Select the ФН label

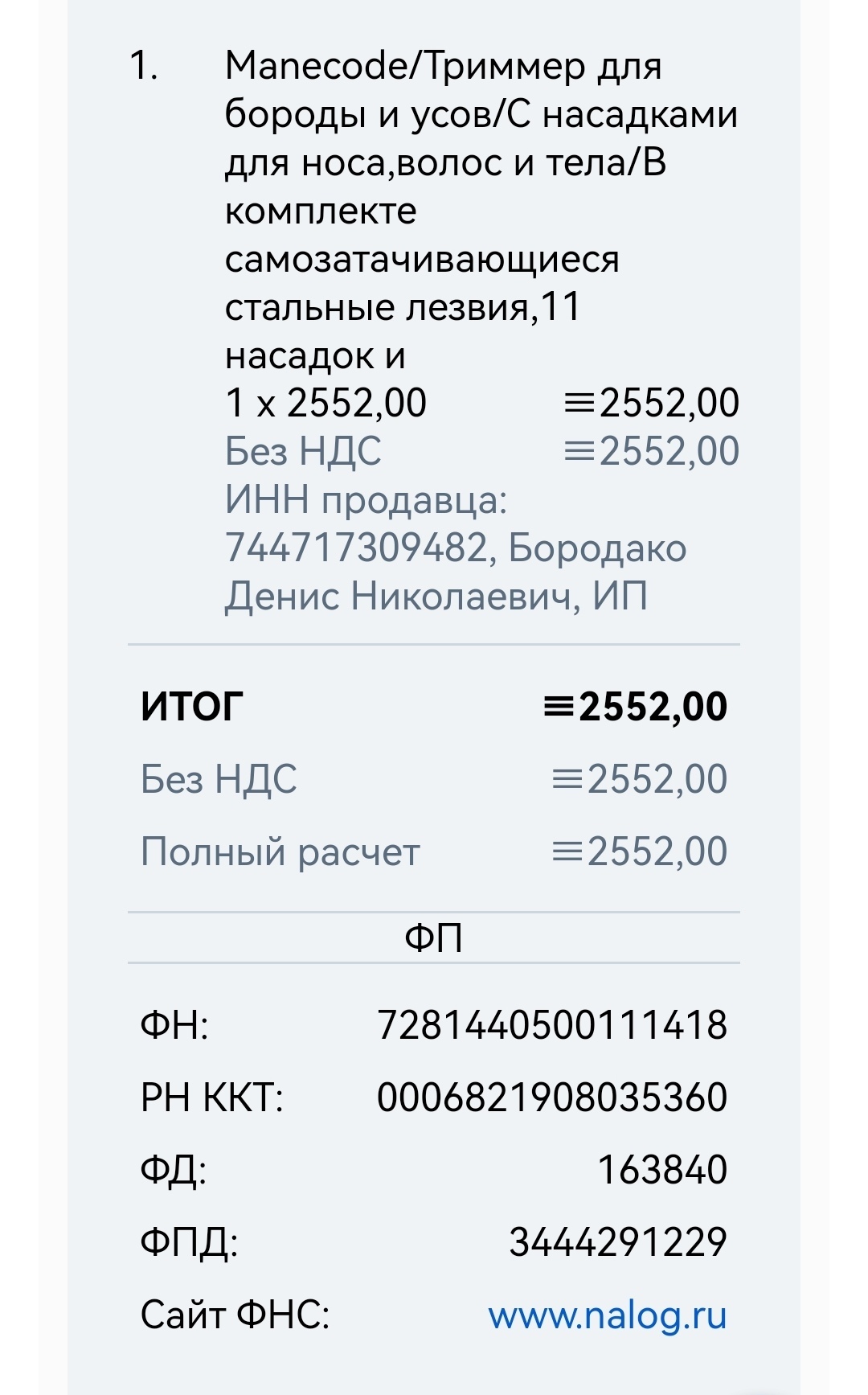(x=174, y=1026)
